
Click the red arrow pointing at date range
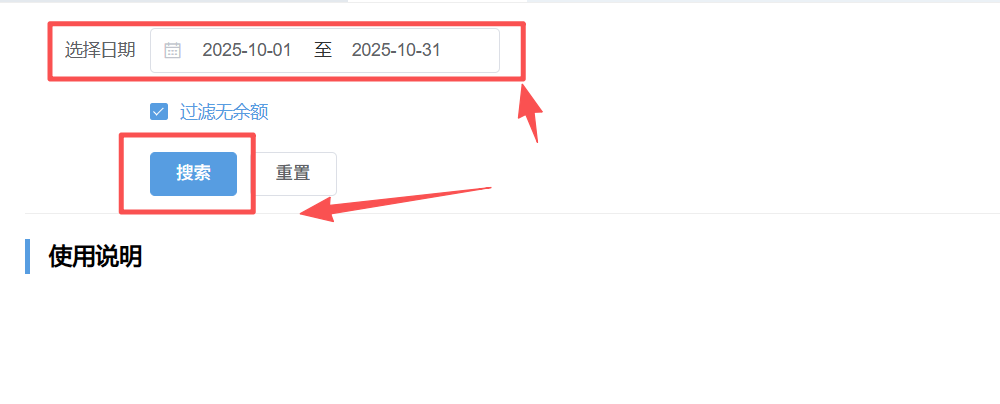pos(531,114)
